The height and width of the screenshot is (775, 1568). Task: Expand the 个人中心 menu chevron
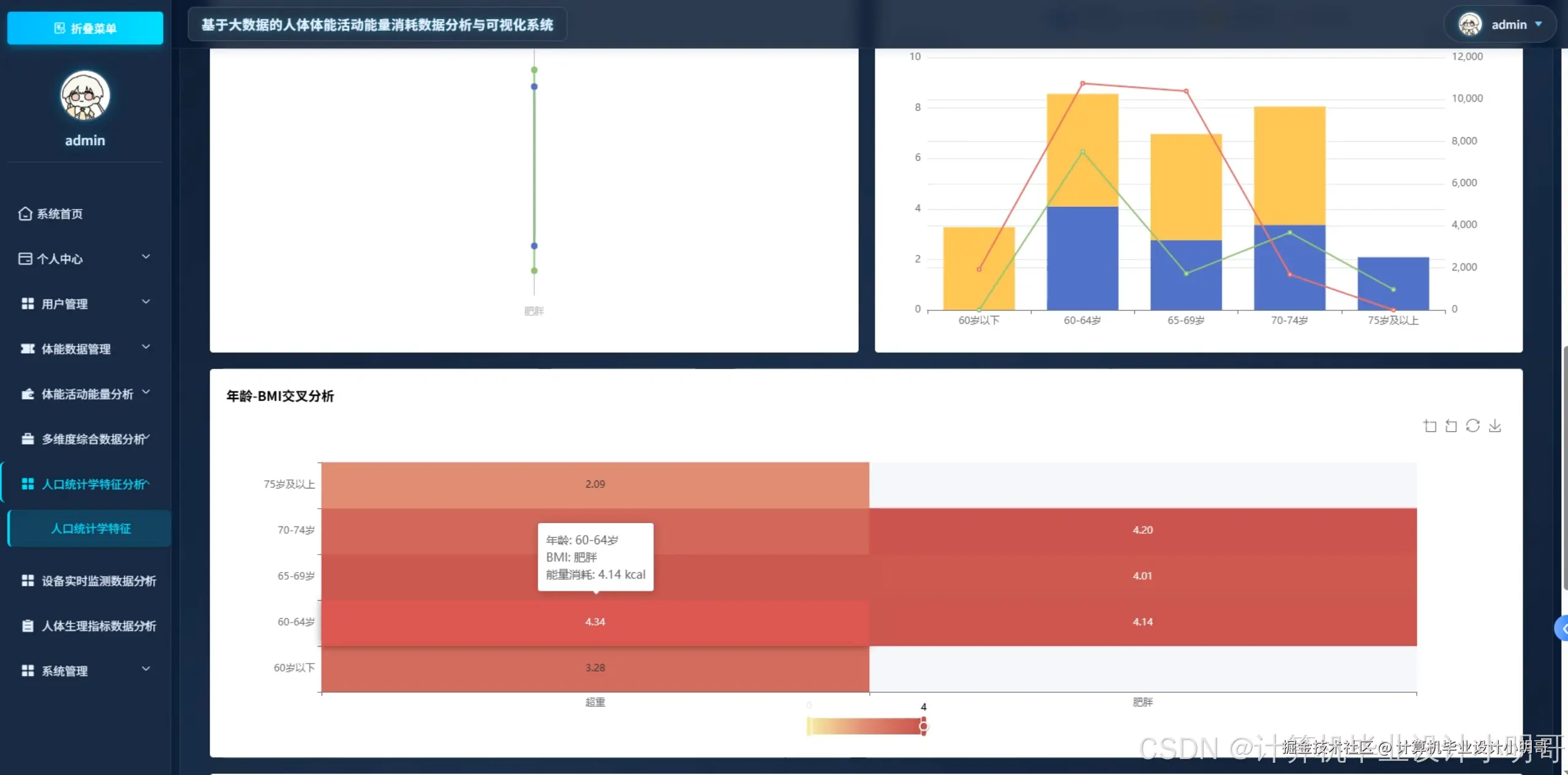click(146, 257)
